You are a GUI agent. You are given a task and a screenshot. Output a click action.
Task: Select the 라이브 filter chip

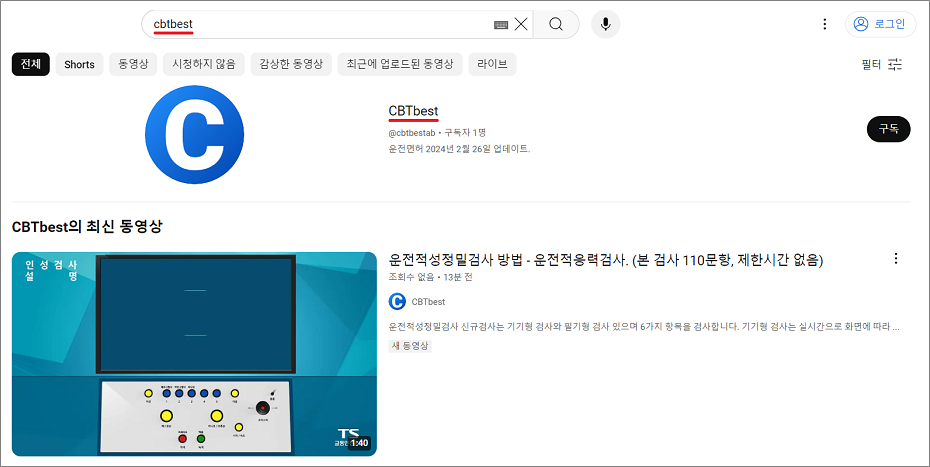pos(492,64)
